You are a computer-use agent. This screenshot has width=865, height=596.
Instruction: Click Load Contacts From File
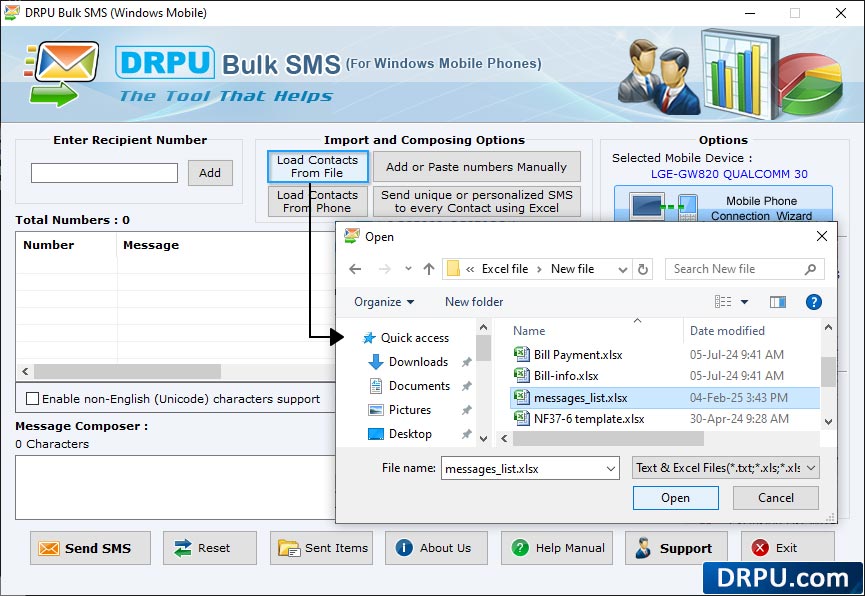click(317, 166)
